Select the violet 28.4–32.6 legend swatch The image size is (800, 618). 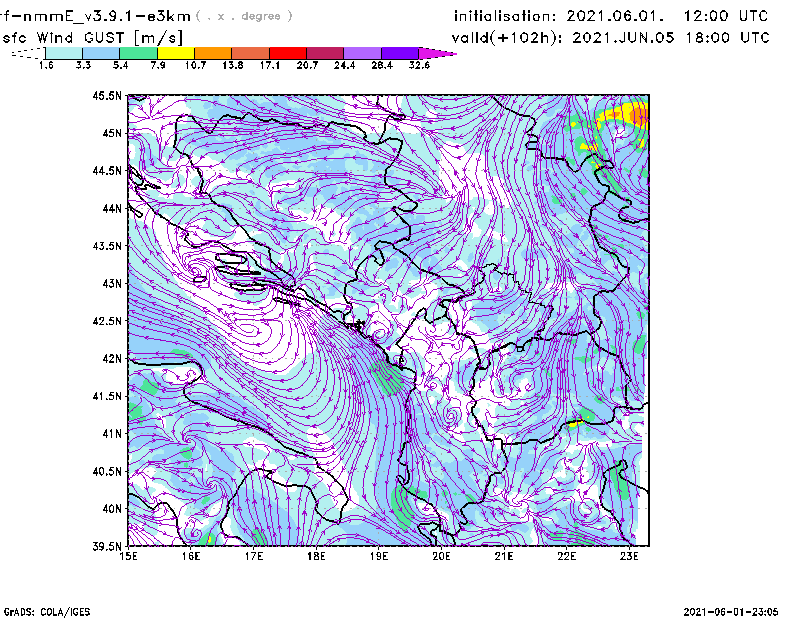(400, 53)
